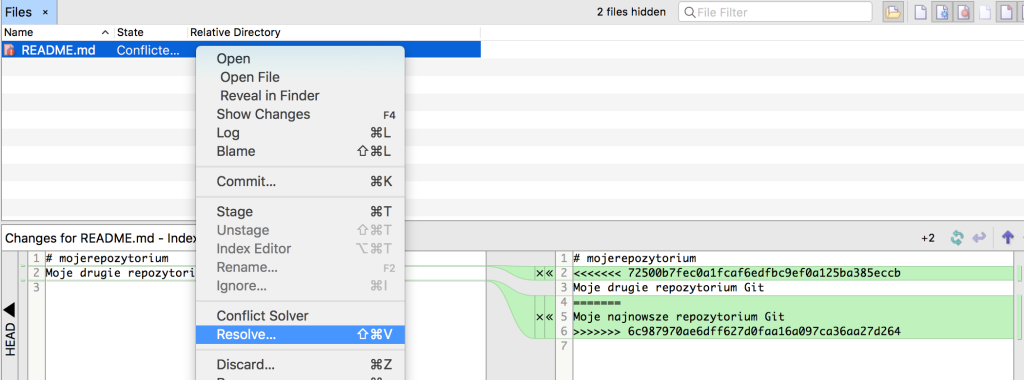Toggle the file icon with blue star
Viewport: 1024px width, 380px height.
pyautogui.click(x=942, y=12)
